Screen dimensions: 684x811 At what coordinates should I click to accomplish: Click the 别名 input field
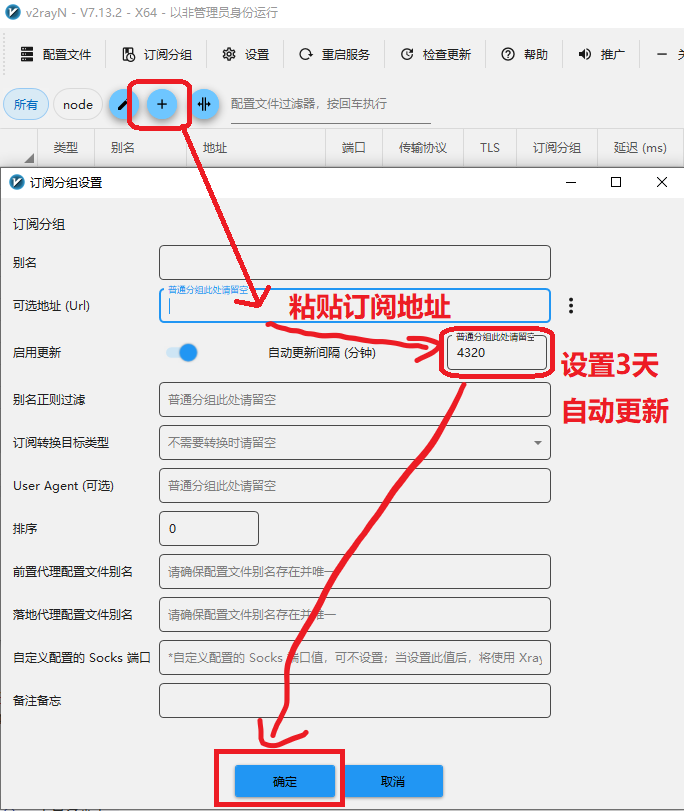(x=355, y=262)
